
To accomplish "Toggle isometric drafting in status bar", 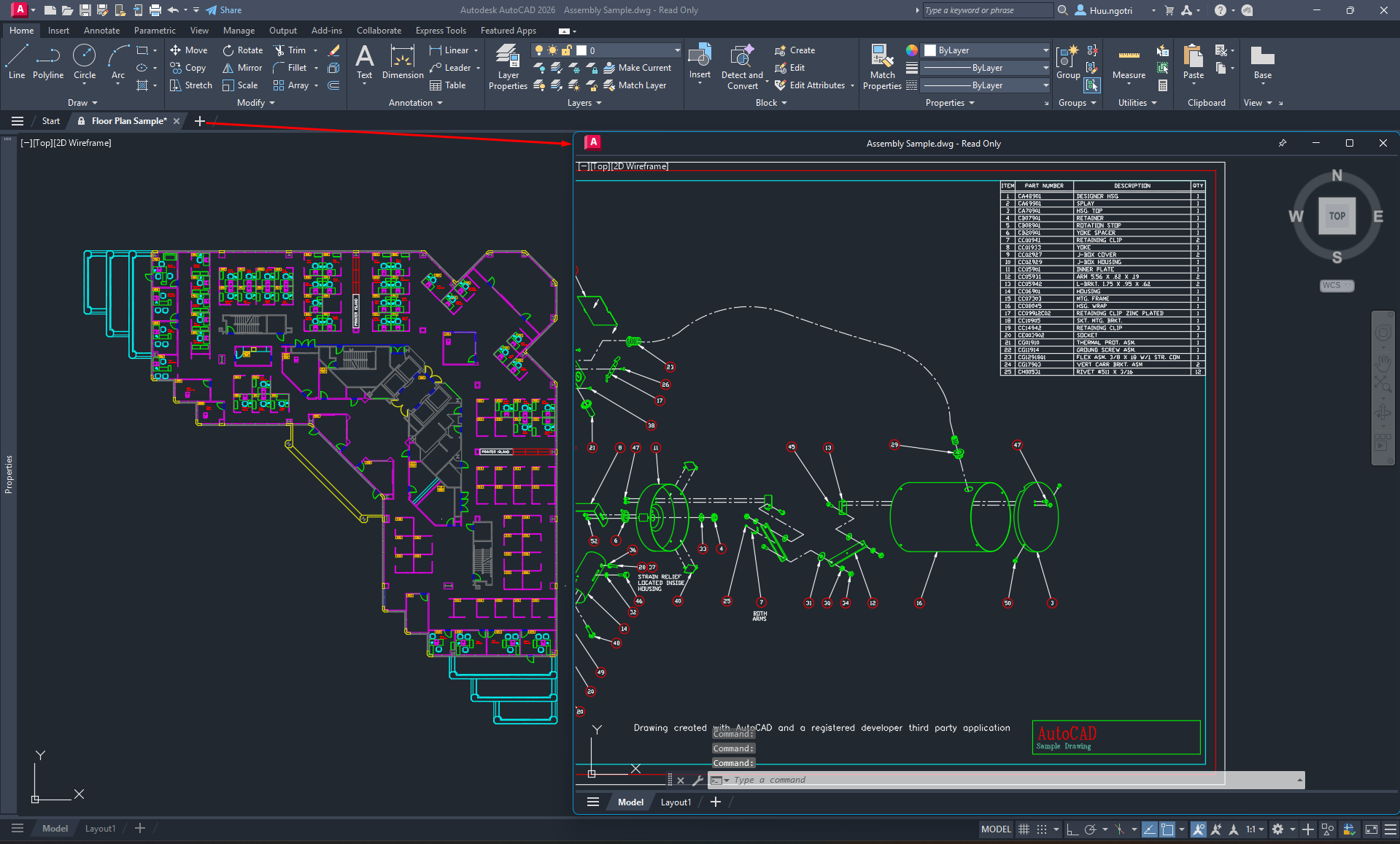I will pyautogui.click(x=1119, y=829).
